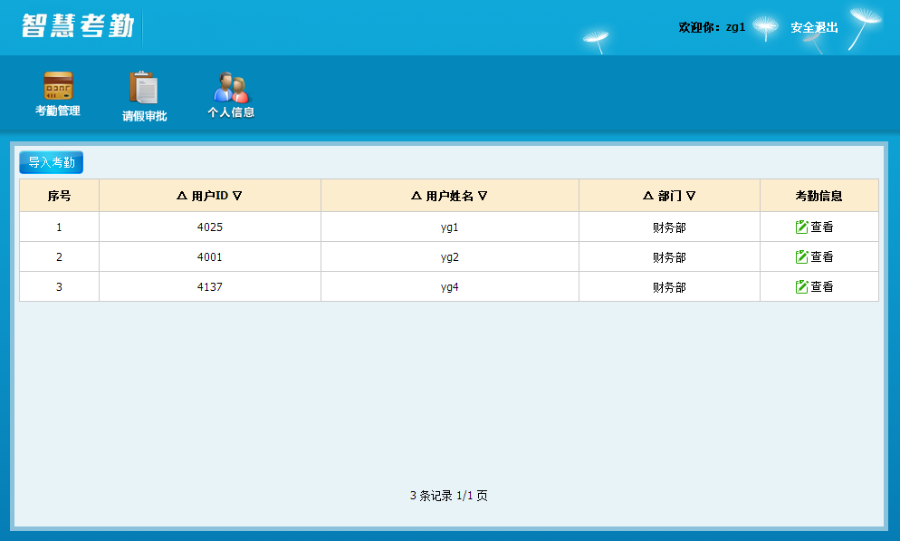Sort 用户ID descending with the down triangle

tap(237, 196)
